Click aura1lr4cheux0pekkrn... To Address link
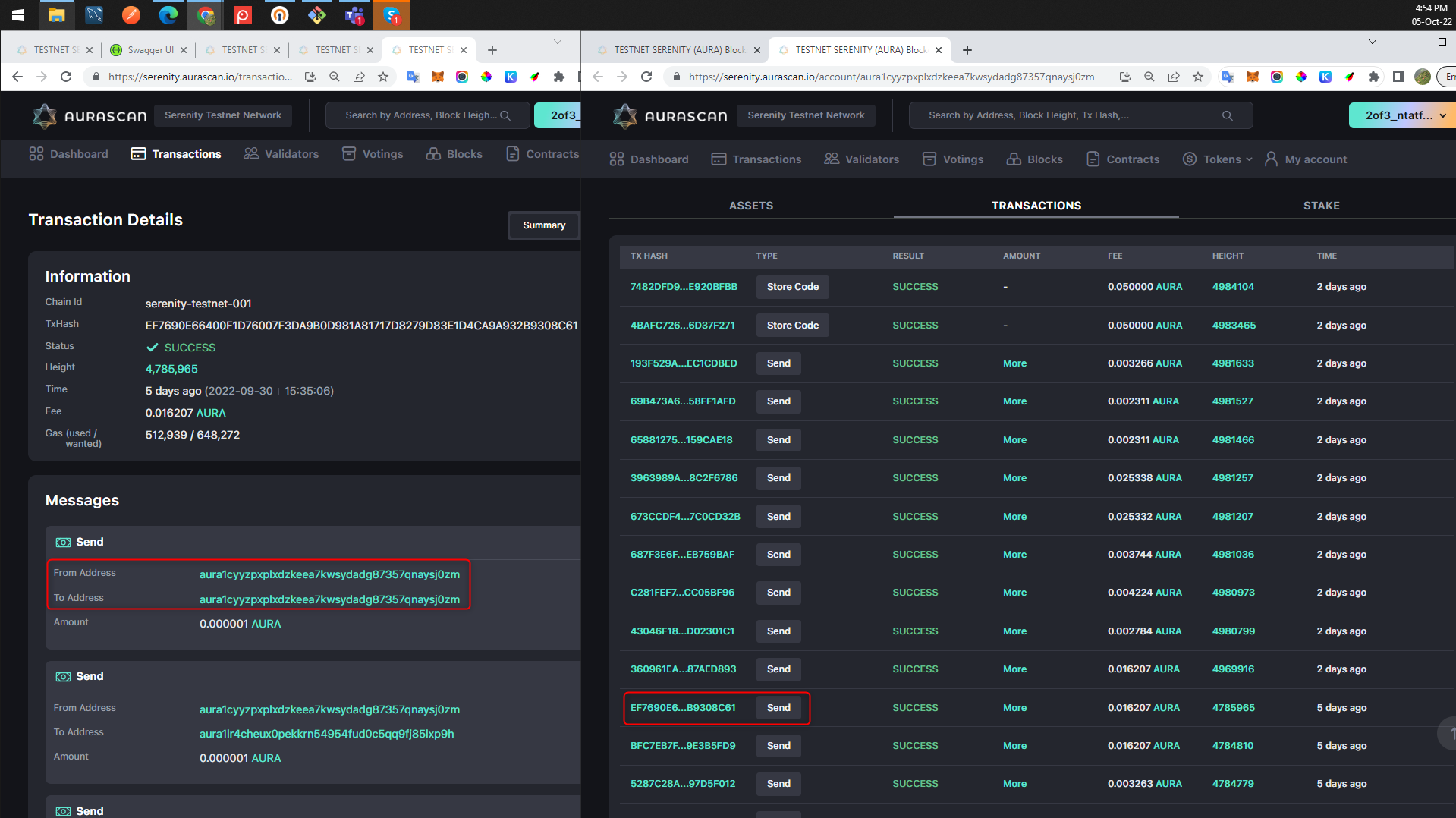The width and height of the screenshot is (1456, 818). pyautogui.click(x=327, y=734)
